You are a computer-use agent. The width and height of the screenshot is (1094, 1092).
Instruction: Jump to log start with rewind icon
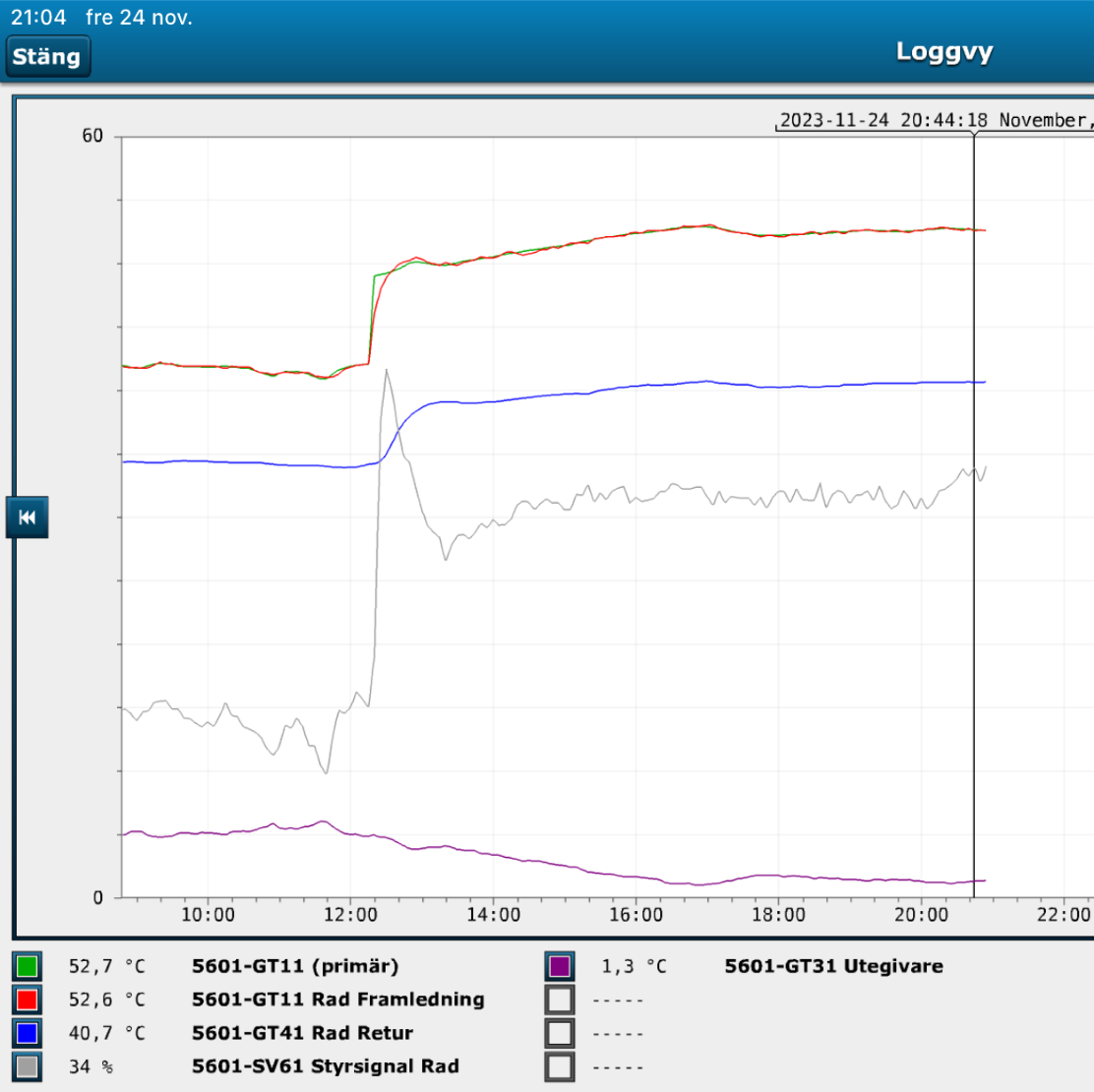(28, 517)
